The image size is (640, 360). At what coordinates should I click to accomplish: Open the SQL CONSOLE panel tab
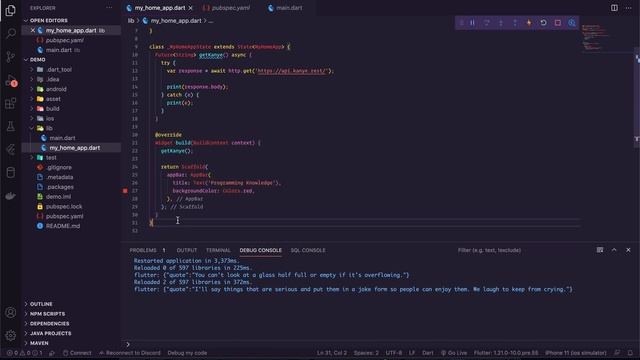tap(308, 250)
